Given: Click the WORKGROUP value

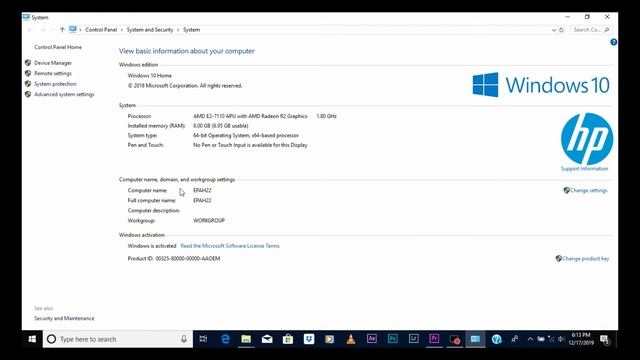Looking at the screenshot, I should [x=209, y=220].
